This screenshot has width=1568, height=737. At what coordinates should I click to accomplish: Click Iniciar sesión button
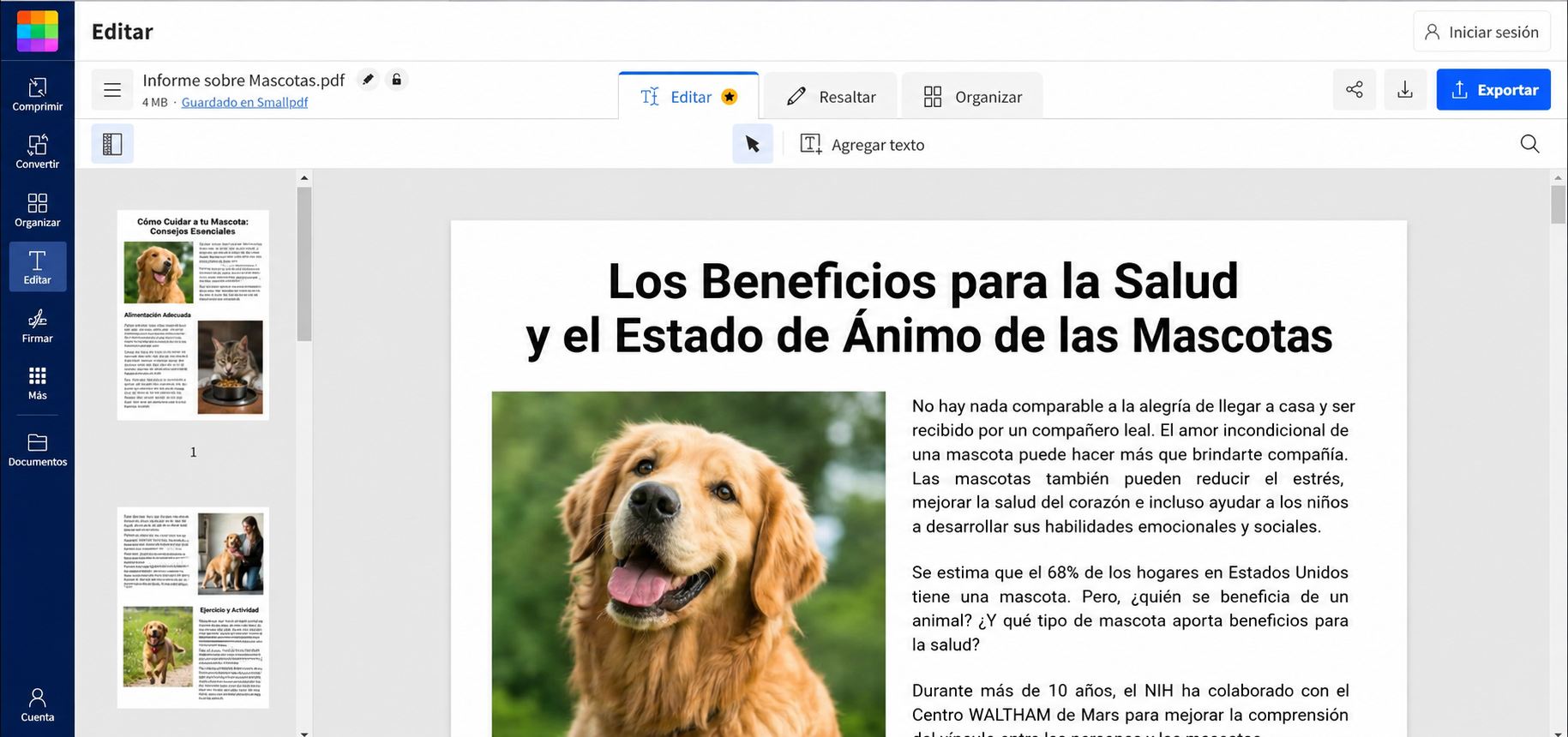1481,32
